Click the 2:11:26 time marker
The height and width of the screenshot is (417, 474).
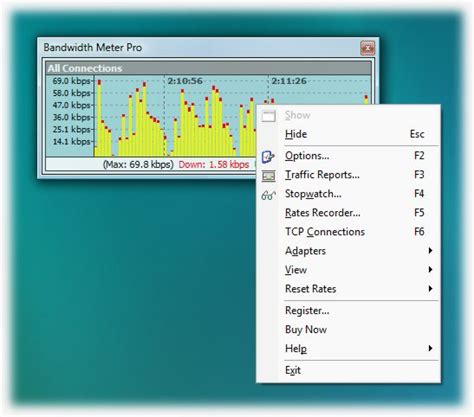coord(289,81)
